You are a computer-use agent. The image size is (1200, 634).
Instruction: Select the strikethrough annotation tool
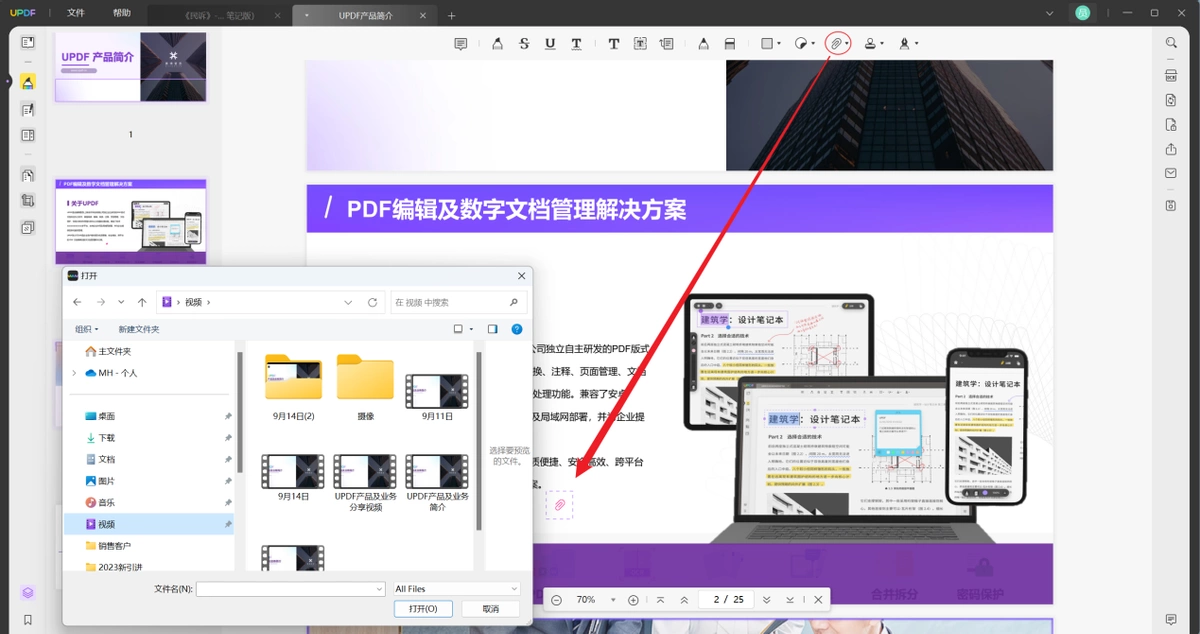(524, 44)
